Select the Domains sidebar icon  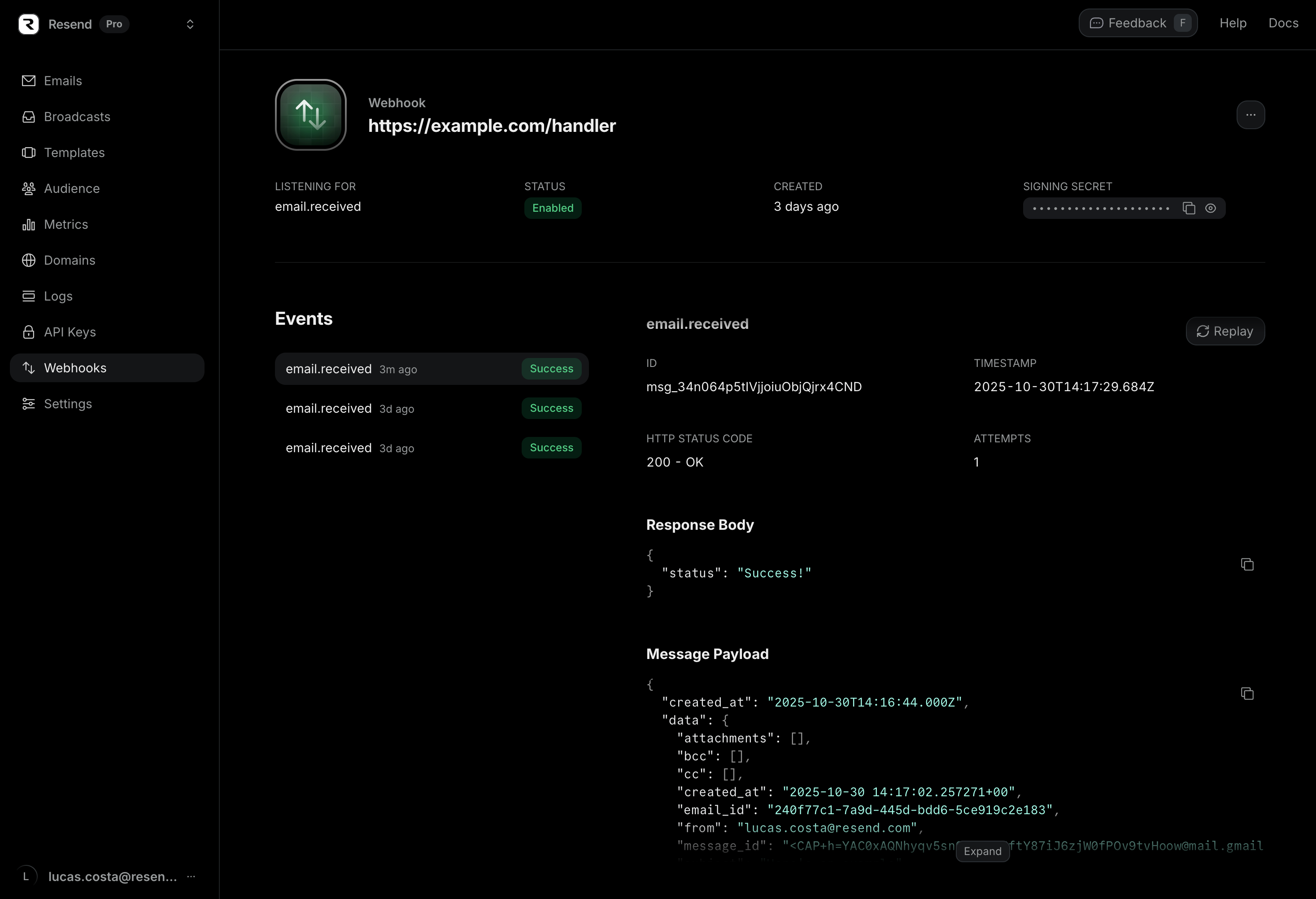pos(29,260)
